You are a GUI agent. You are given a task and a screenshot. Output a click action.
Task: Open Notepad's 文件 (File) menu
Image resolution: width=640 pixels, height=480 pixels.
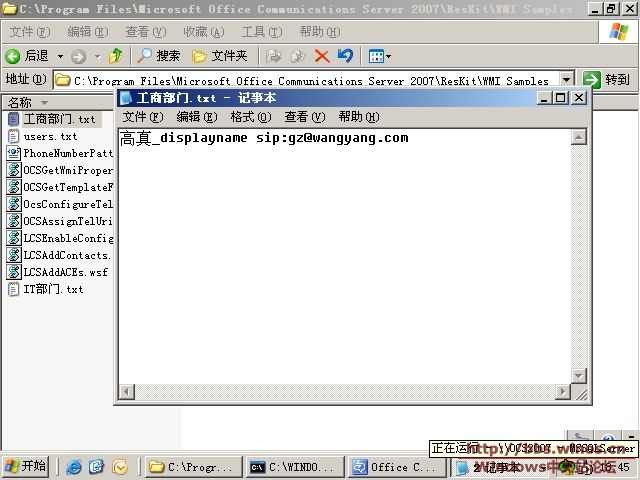[141, 117]
